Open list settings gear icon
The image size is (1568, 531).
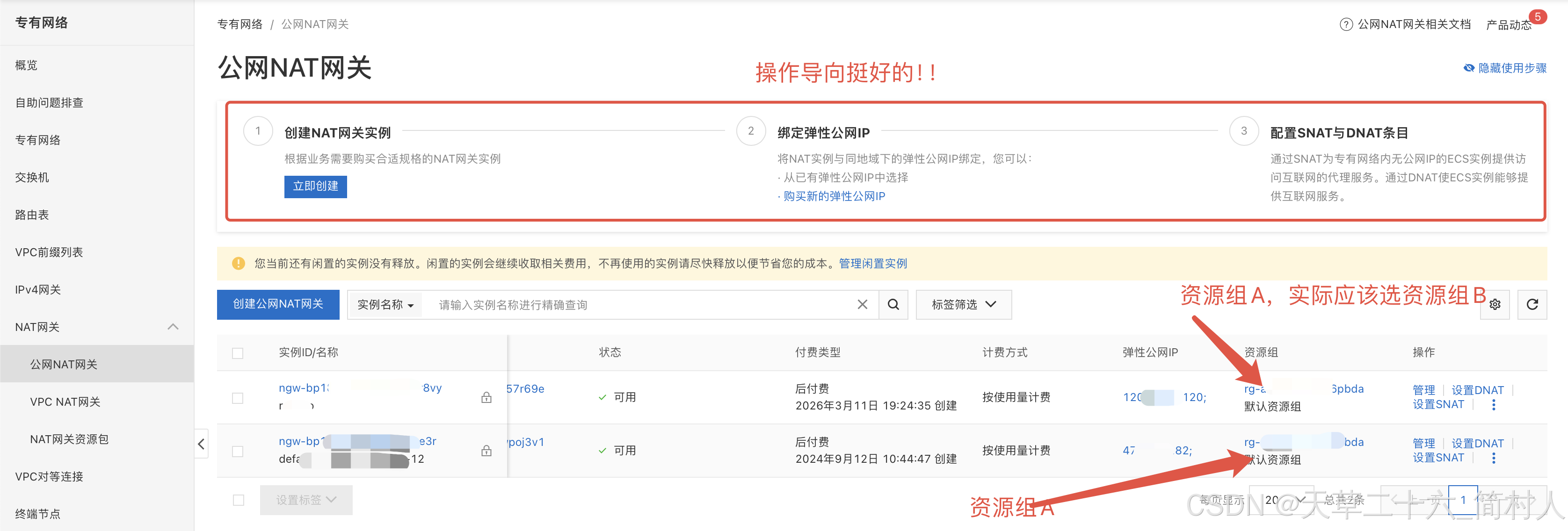[x=1495, y=305]
